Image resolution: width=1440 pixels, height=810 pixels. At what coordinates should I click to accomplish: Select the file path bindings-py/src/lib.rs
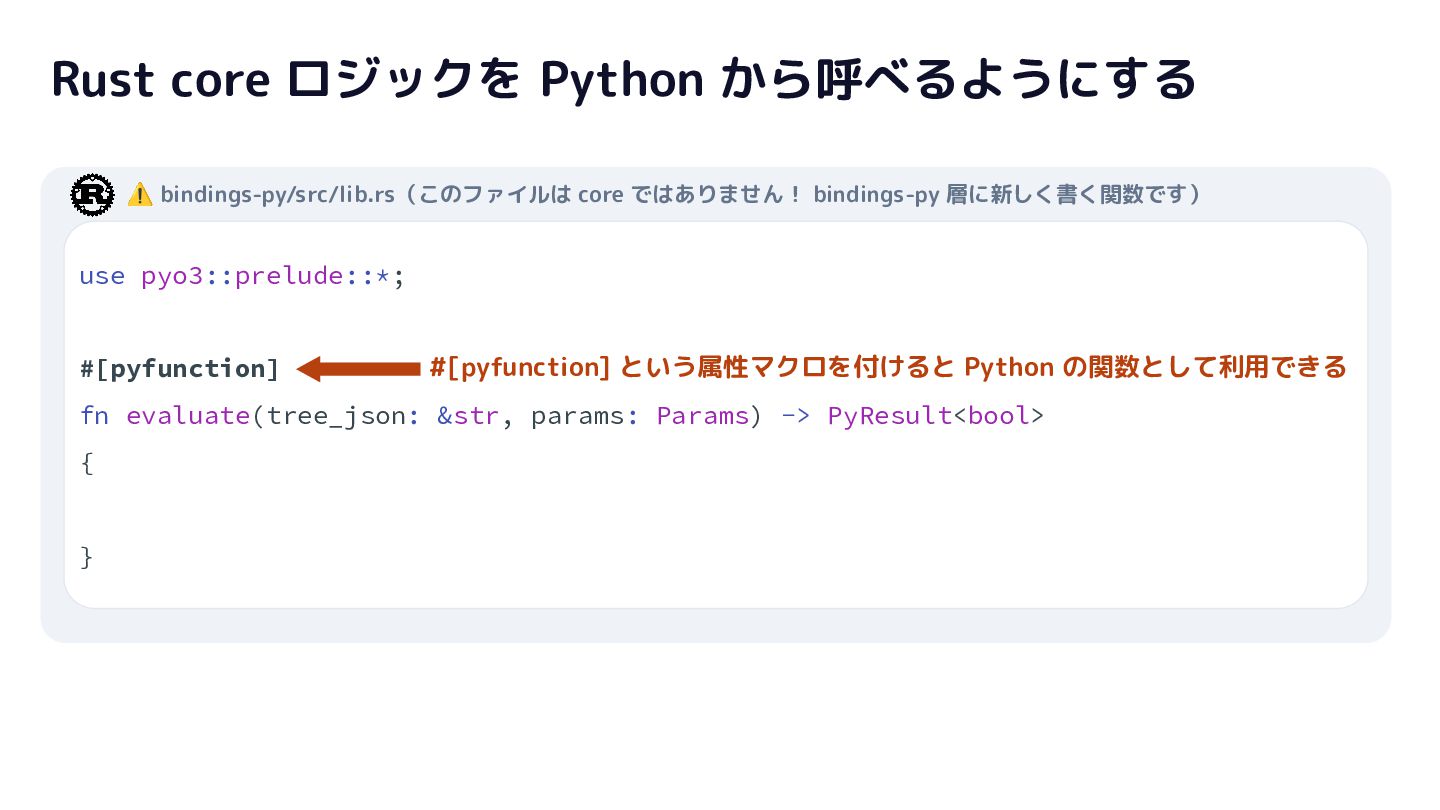click(x=278, y=194)
